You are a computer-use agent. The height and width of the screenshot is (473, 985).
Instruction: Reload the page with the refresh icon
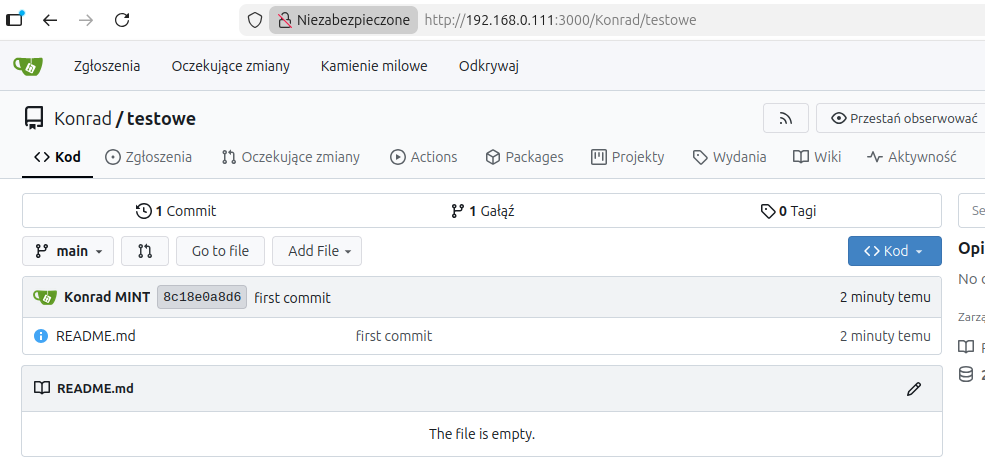[x=122, y=20]
